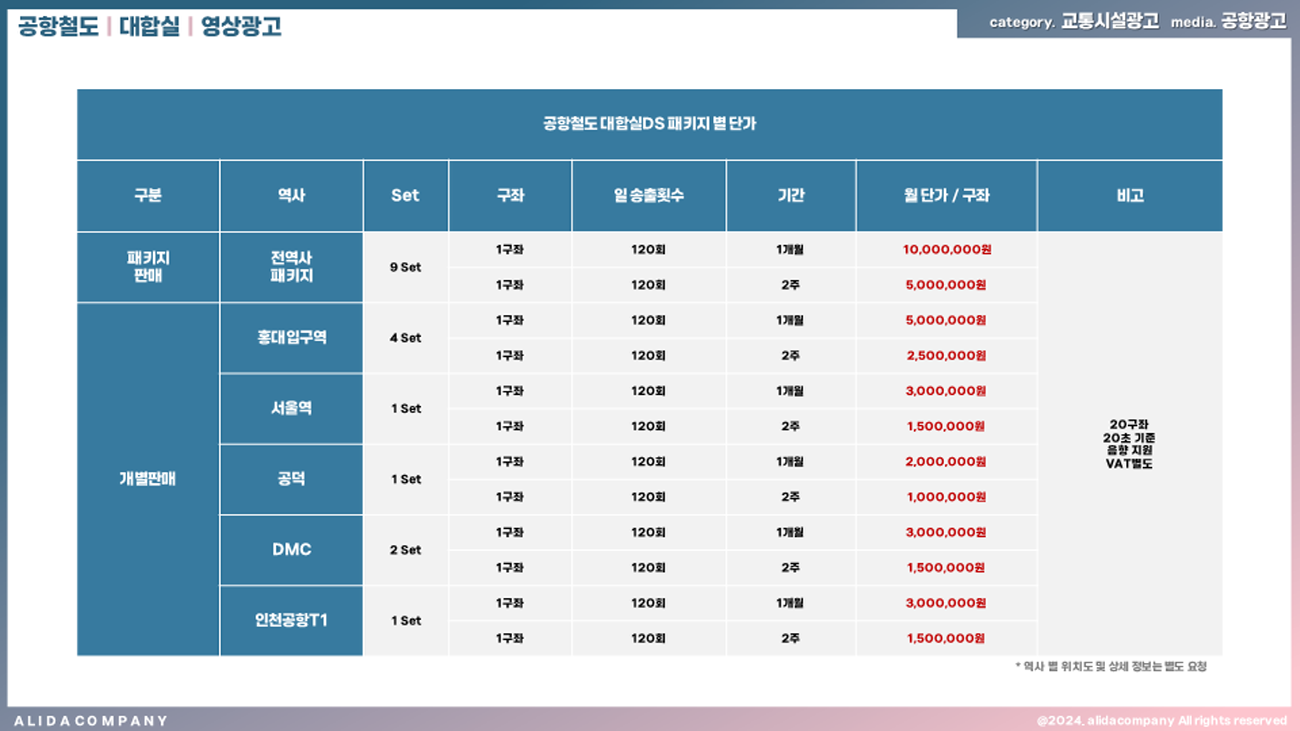This screenshot has height=731, width=1300.
Task: Click the 공항철도 대합실DS 패키지 별 단가 table title
Action: [649, 124]
